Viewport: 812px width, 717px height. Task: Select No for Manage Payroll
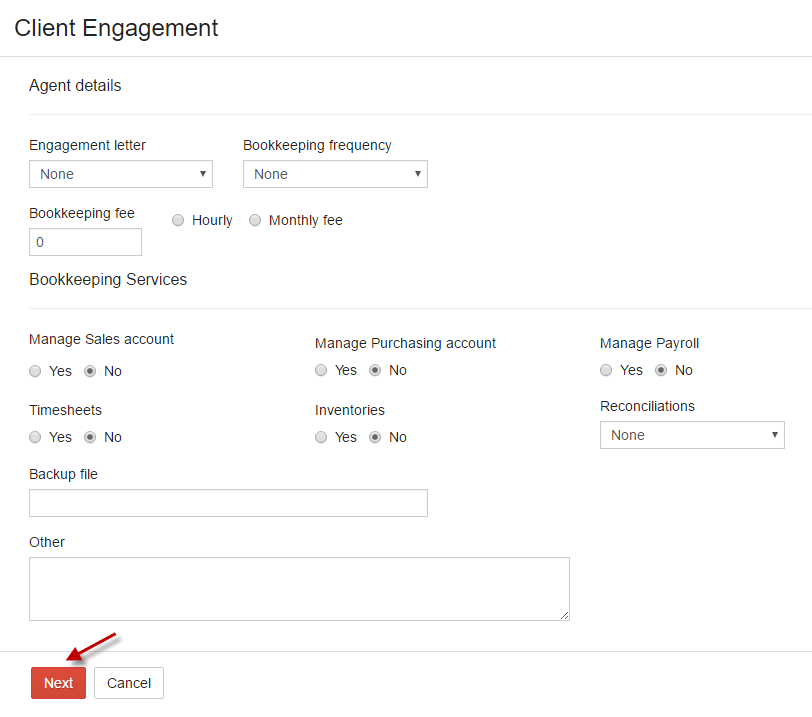pos(660,370)
